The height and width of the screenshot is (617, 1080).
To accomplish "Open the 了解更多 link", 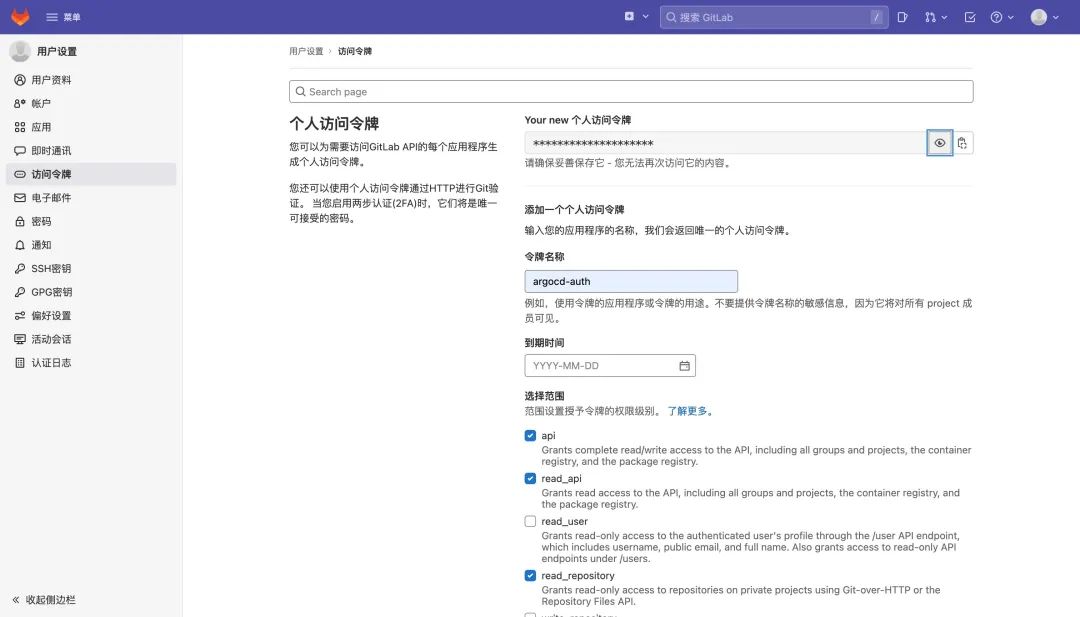I will [687, 411].
